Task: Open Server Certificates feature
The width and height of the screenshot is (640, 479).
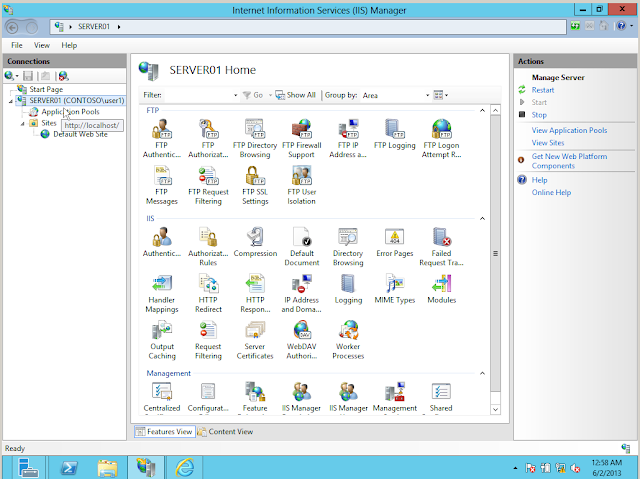Action: (255, 340)
